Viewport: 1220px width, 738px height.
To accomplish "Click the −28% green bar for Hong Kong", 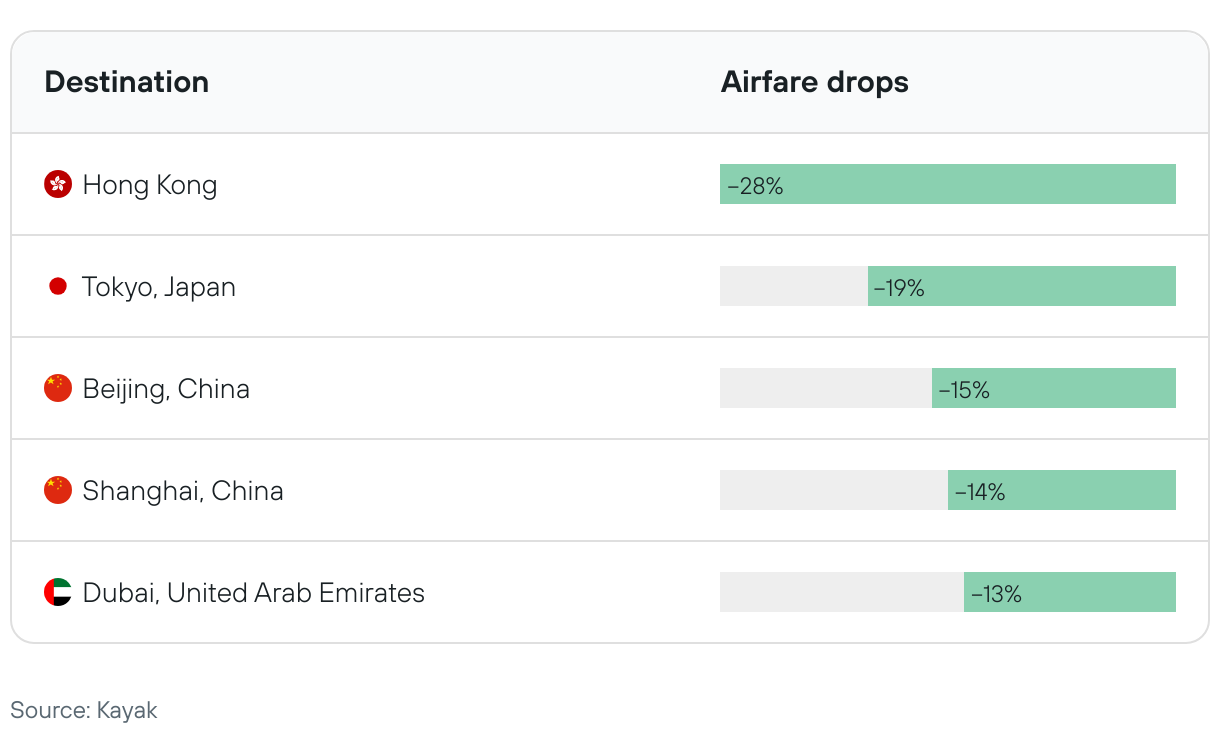I will tap(947, 185).
